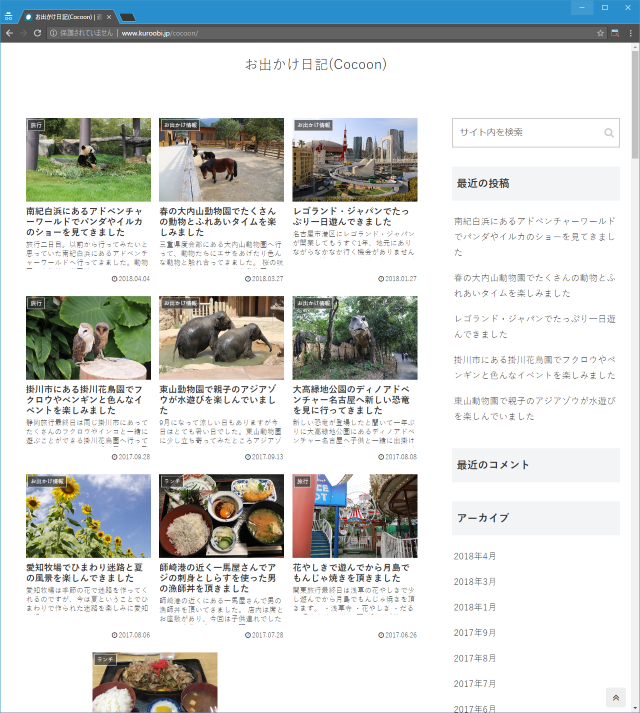The height and width of the screenshot is (713, 640).
Task: Open the 2018年4月 archive link
Action: 475,556
